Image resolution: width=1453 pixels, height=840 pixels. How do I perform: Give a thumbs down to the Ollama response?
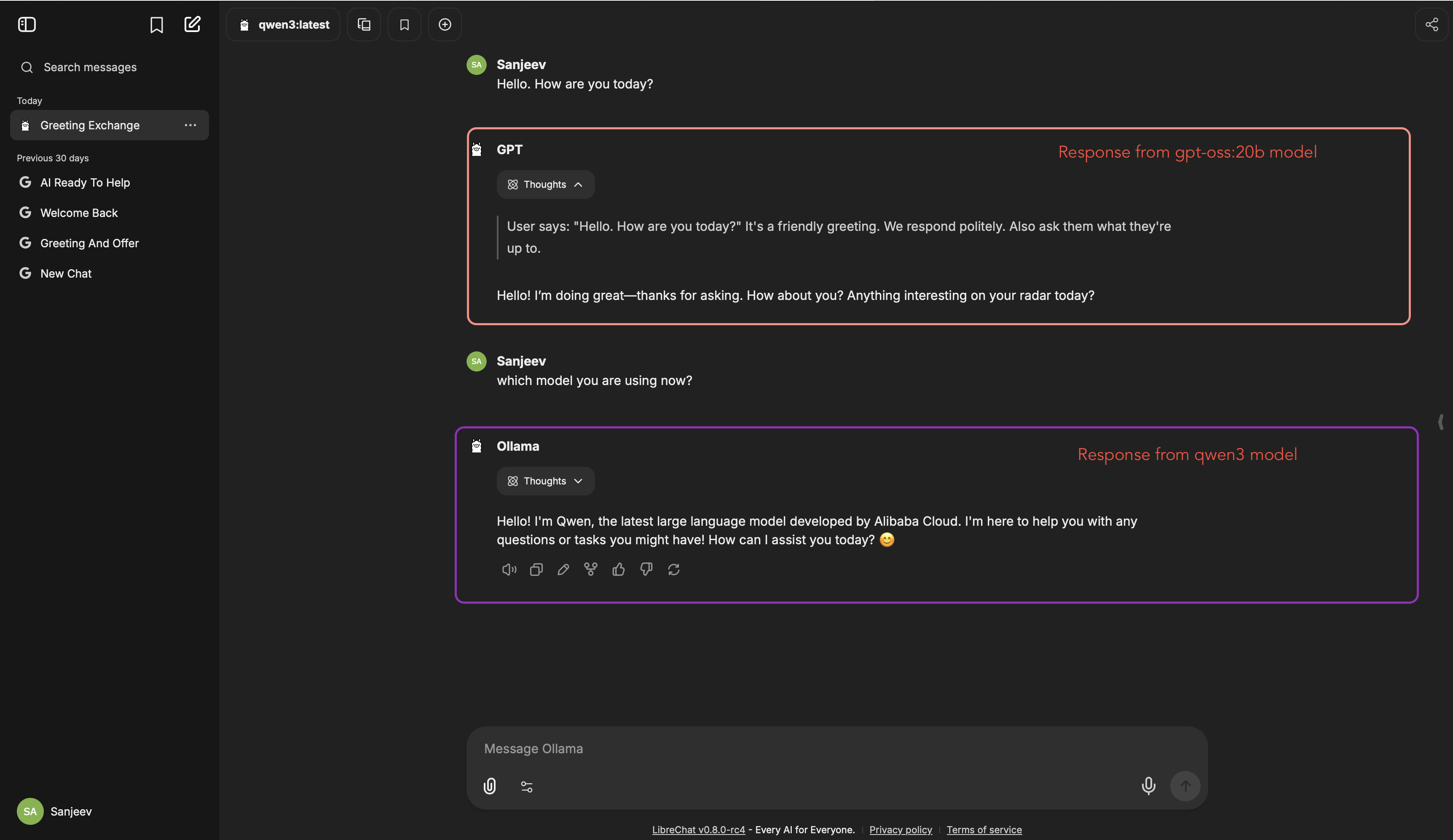[646, 570]
